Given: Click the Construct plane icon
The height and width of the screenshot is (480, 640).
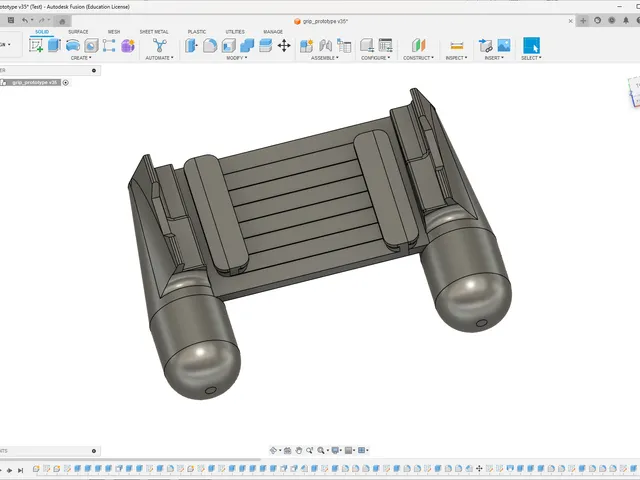Looking at the screenshot, I should coord(418,45).
